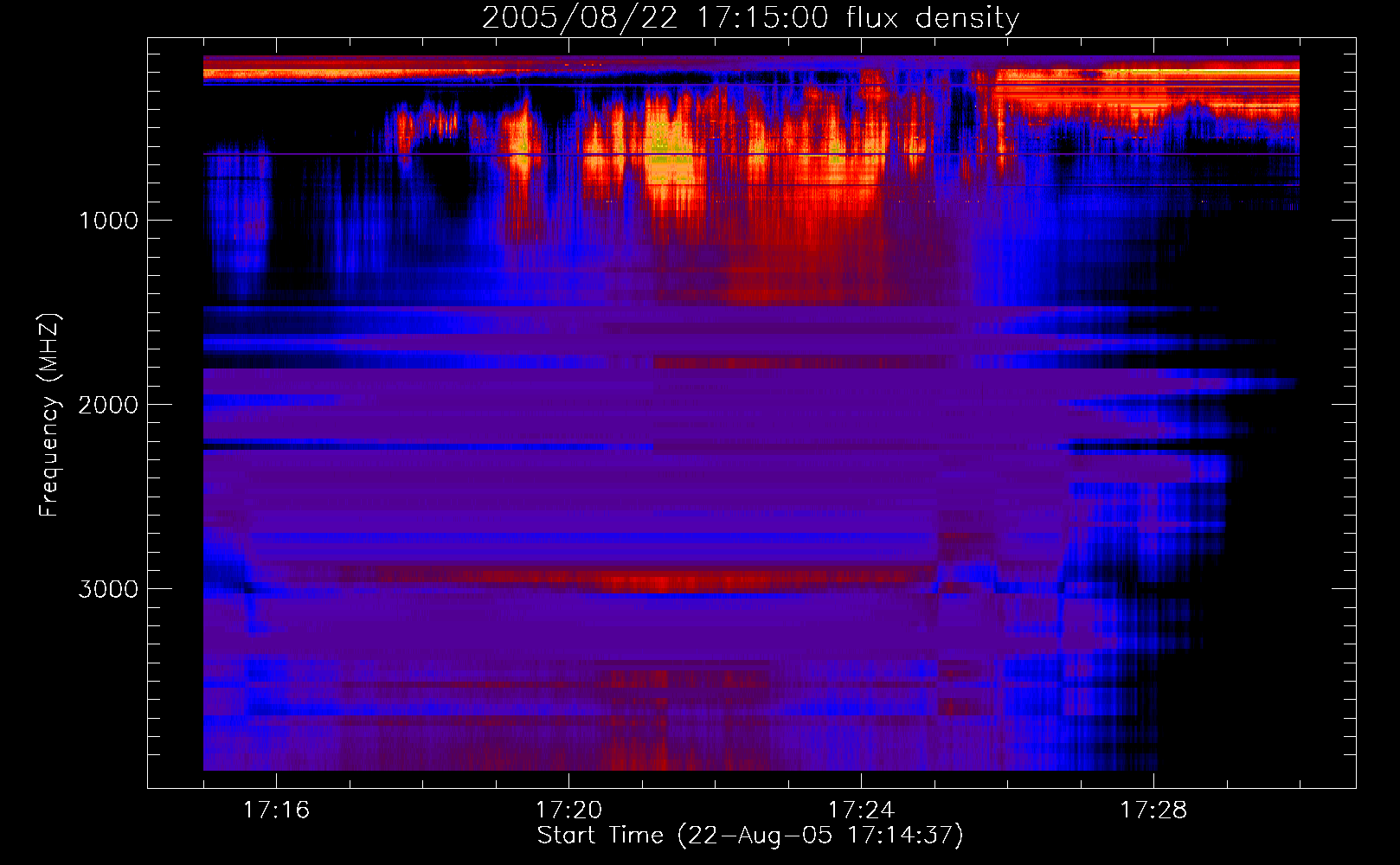Click the 17:24 time tick label
The width and height of the screenshot is (1400, 865).
pyautogui.click(x=861, y=811)
